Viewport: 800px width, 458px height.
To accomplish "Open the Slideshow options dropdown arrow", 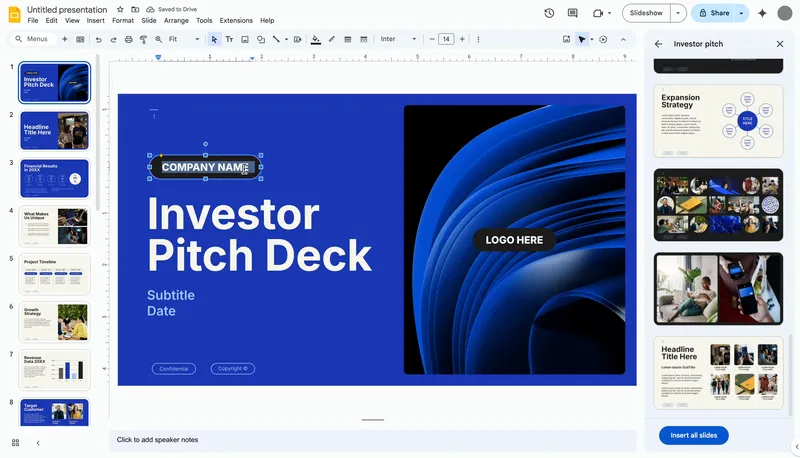I will click(678, 13).
